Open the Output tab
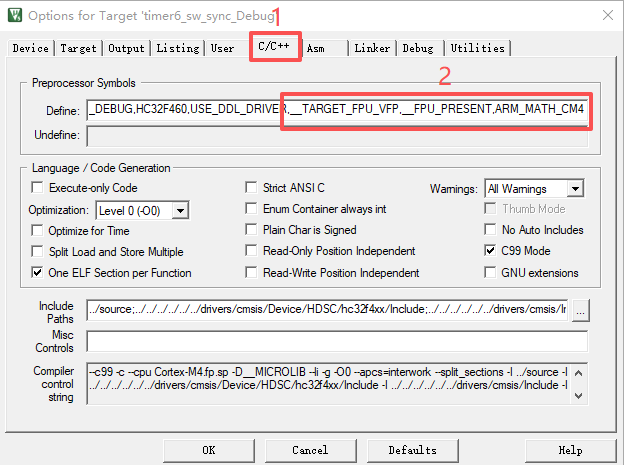624x465 pixels. pos(126,48)
